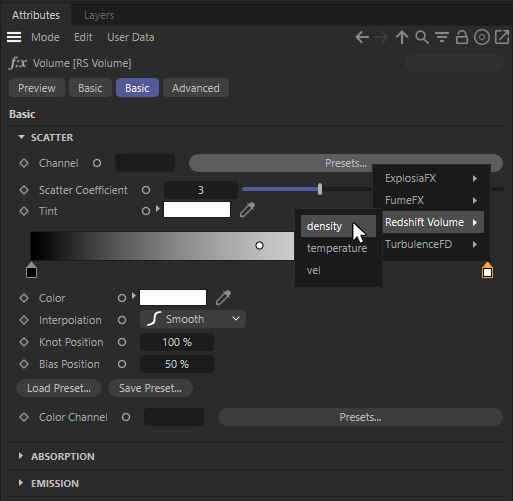Viewport: 513px width, 501px height.
Task: Switch to the Advanced tab
Action: (196, 88)
